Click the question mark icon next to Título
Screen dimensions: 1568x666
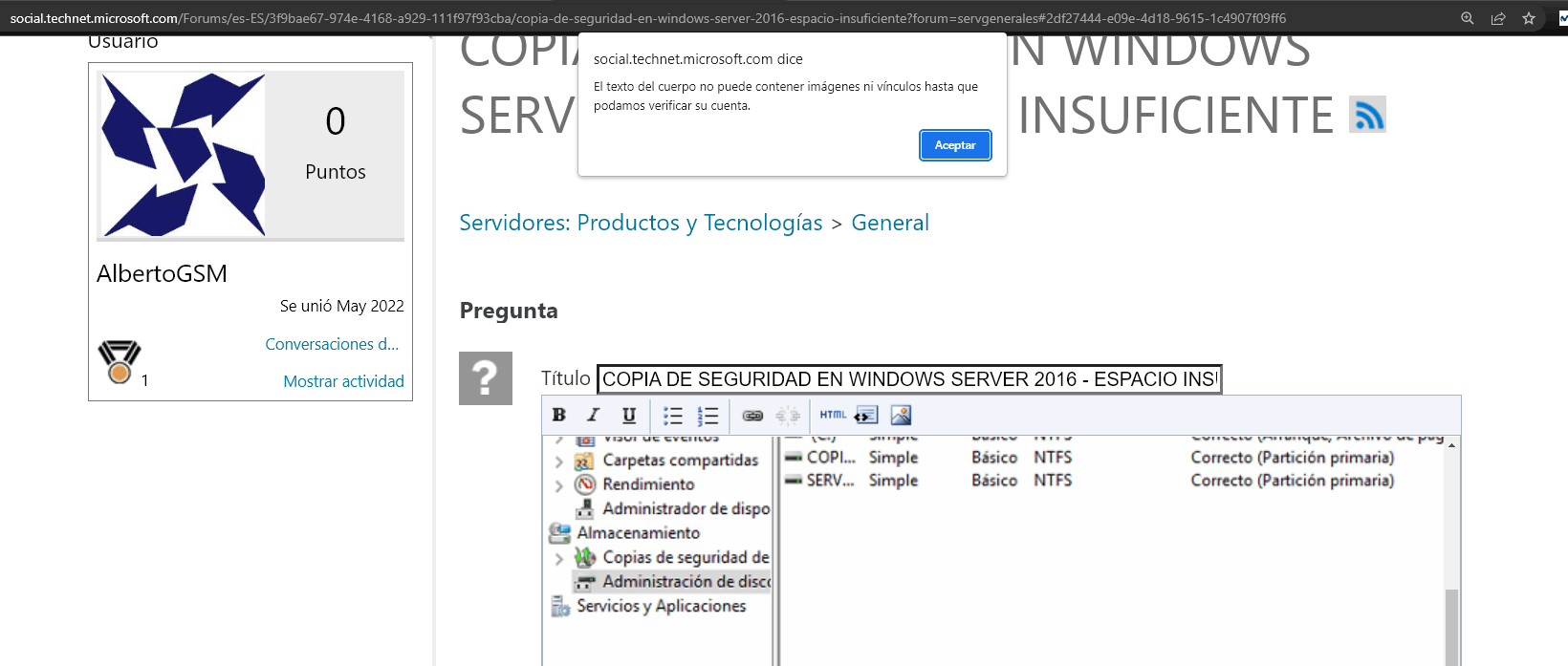pyautogui.click(x=486, y=378)
